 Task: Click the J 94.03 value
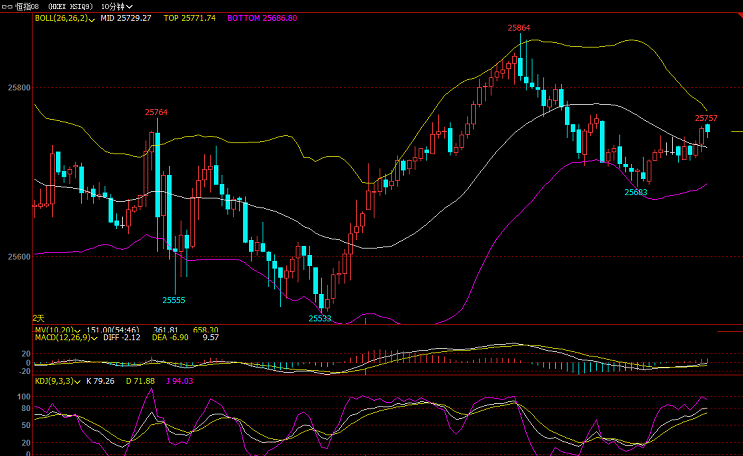(x=180, y=381)
